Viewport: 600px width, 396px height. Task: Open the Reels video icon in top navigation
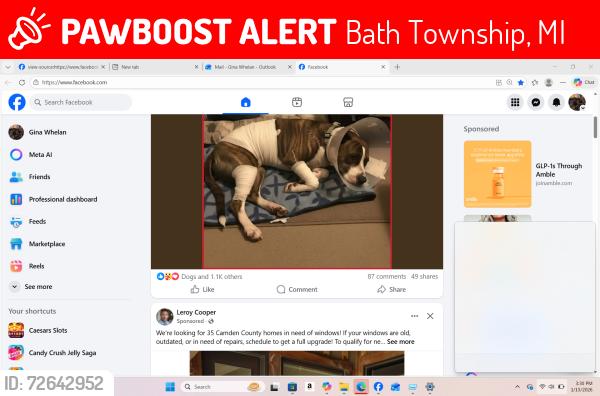click(x=297, y=102)
